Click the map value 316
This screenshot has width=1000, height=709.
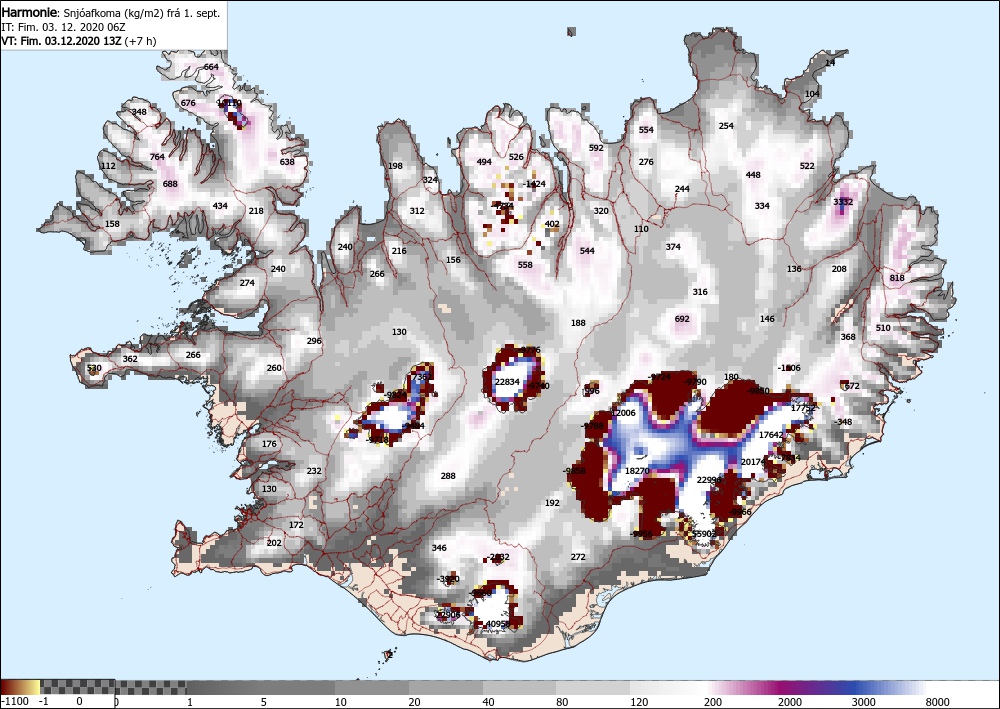pos(700,292)
